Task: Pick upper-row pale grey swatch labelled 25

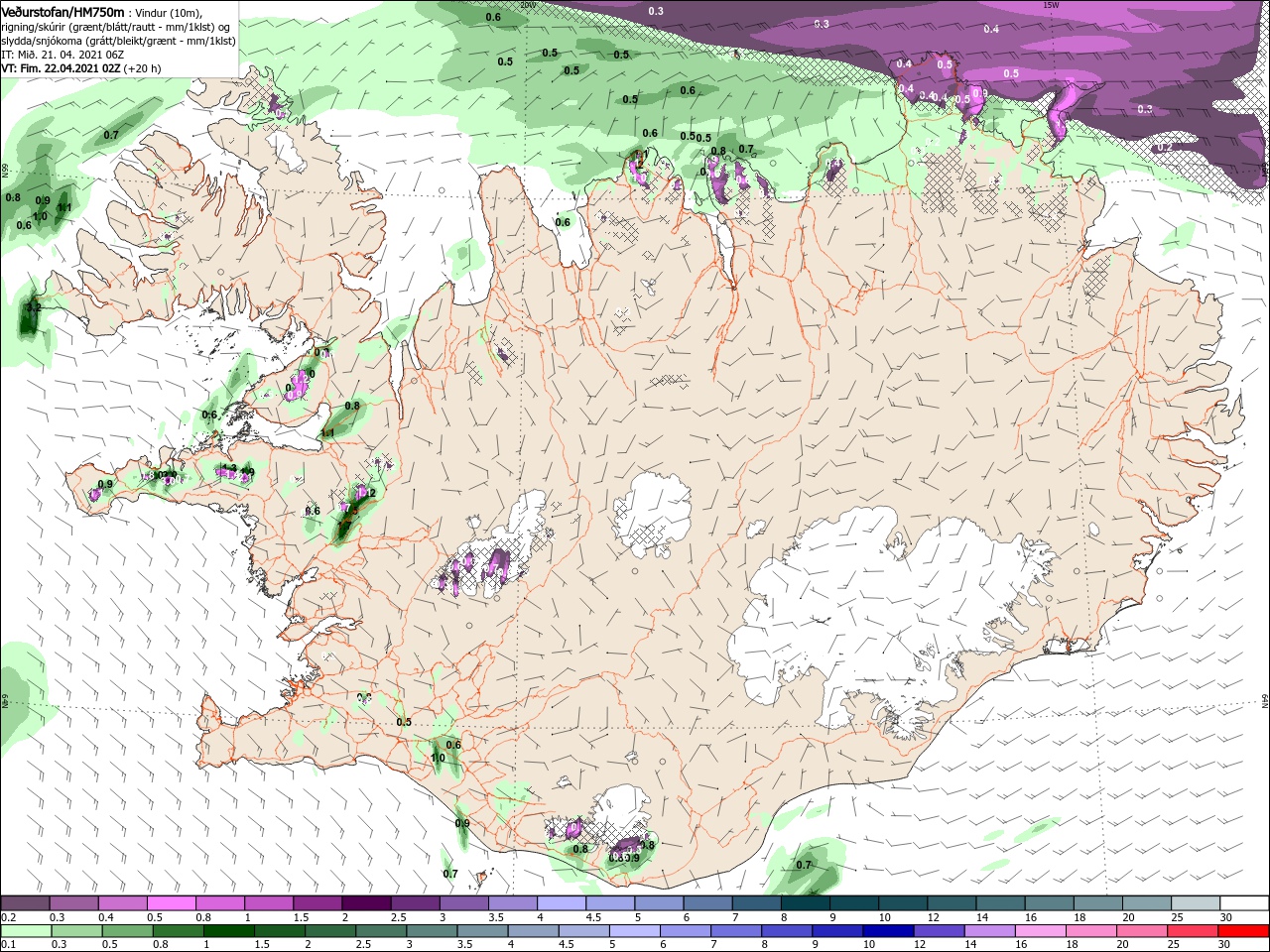Action: (x=1197, y=903)
